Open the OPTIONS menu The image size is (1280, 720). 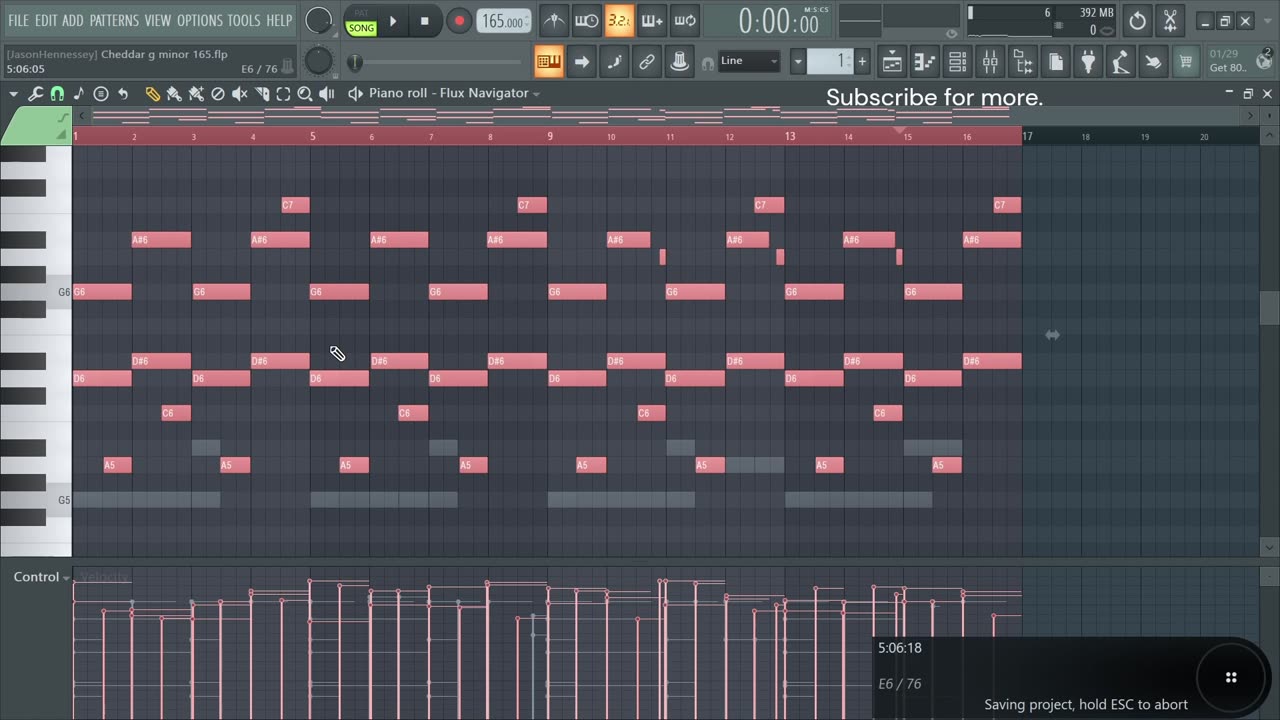click(x=200, y=20)
